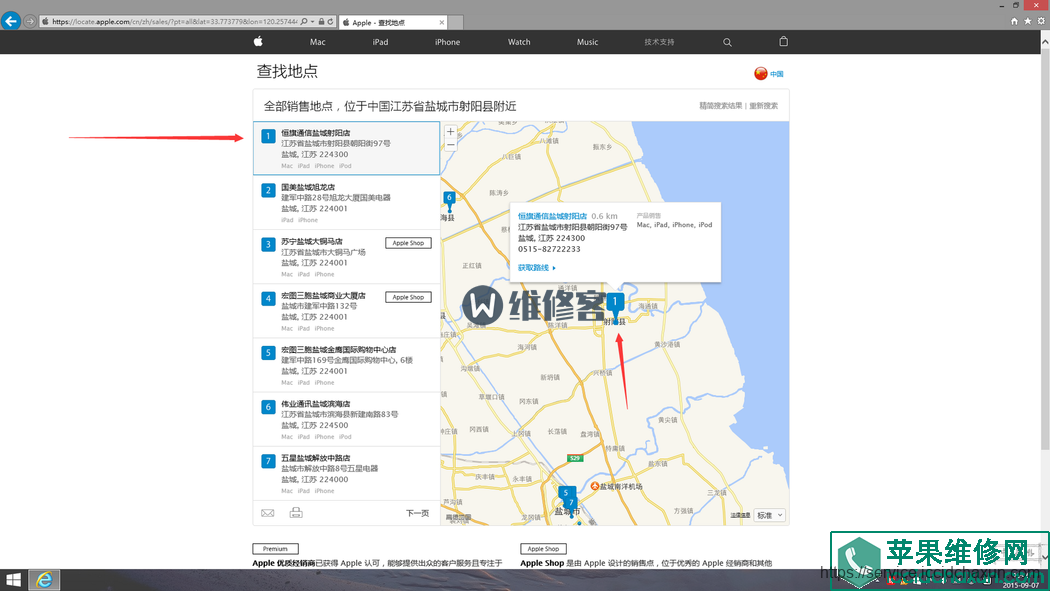Select result 3 苏宁盐城大铜马店
The height and width of the screenshot is (591, 1050).
click(346, 256)
